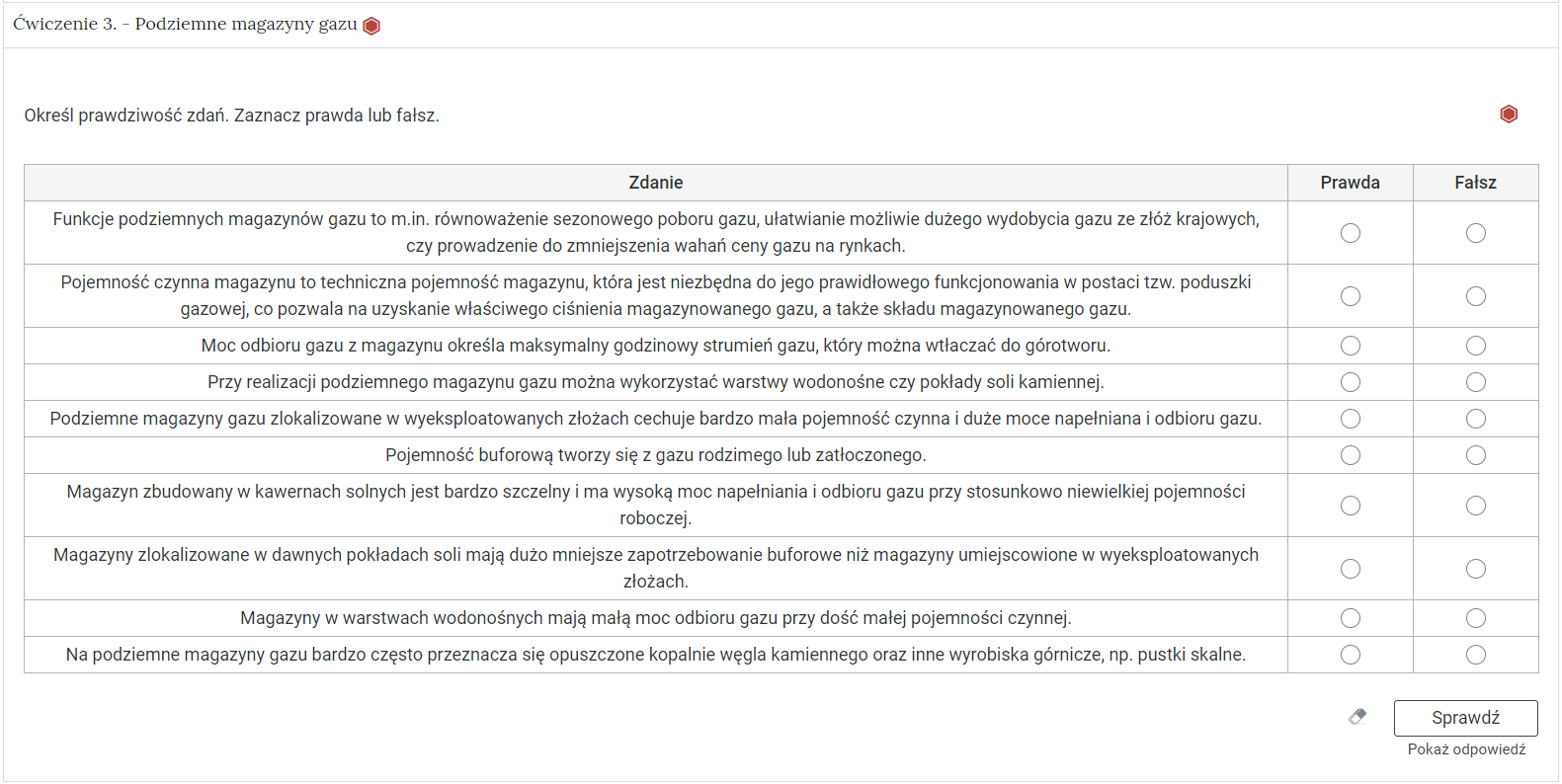Select Fałsz for the pojemność czynna statement
The image size is (1562, 784).
(x=1475, y=296)
